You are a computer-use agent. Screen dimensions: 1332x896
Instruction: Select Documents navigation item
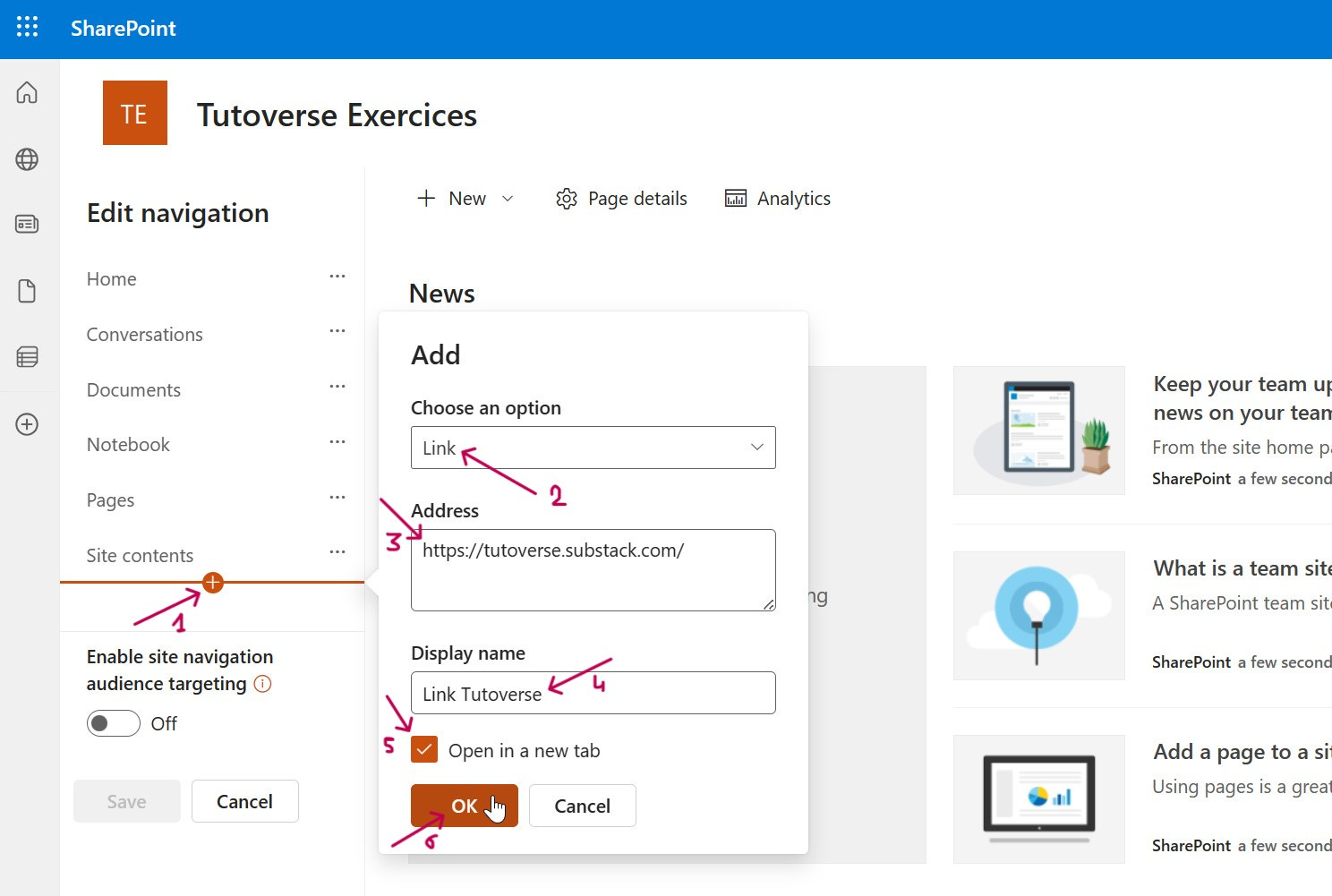click(x=133, y=390)
